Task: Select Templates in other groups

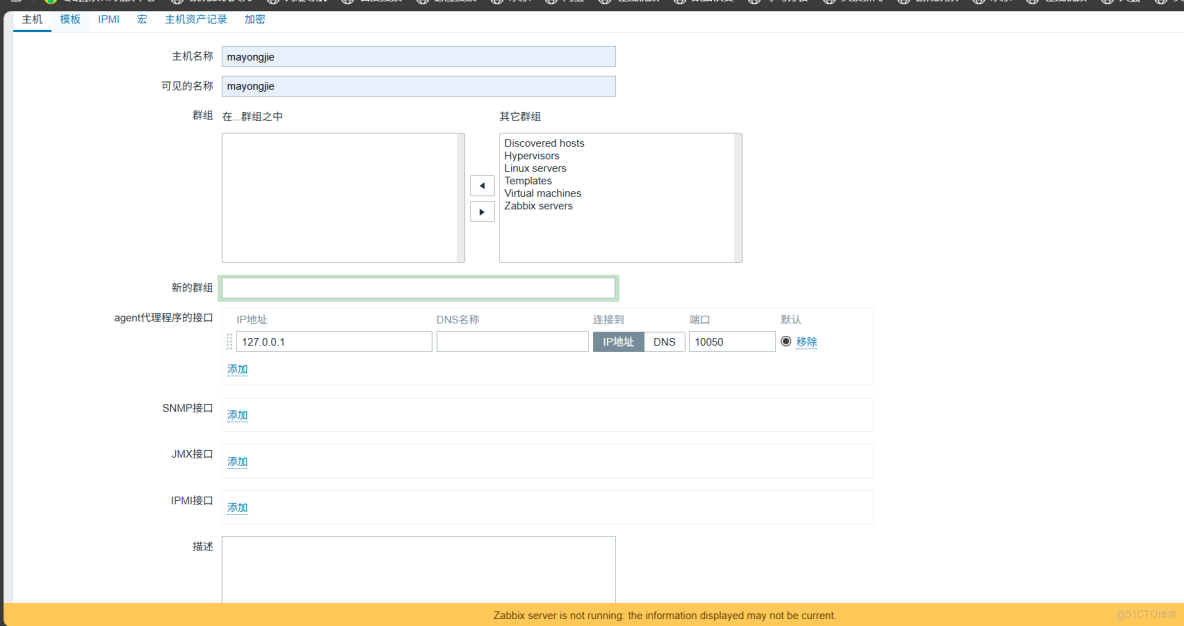Action: [528, 181]
